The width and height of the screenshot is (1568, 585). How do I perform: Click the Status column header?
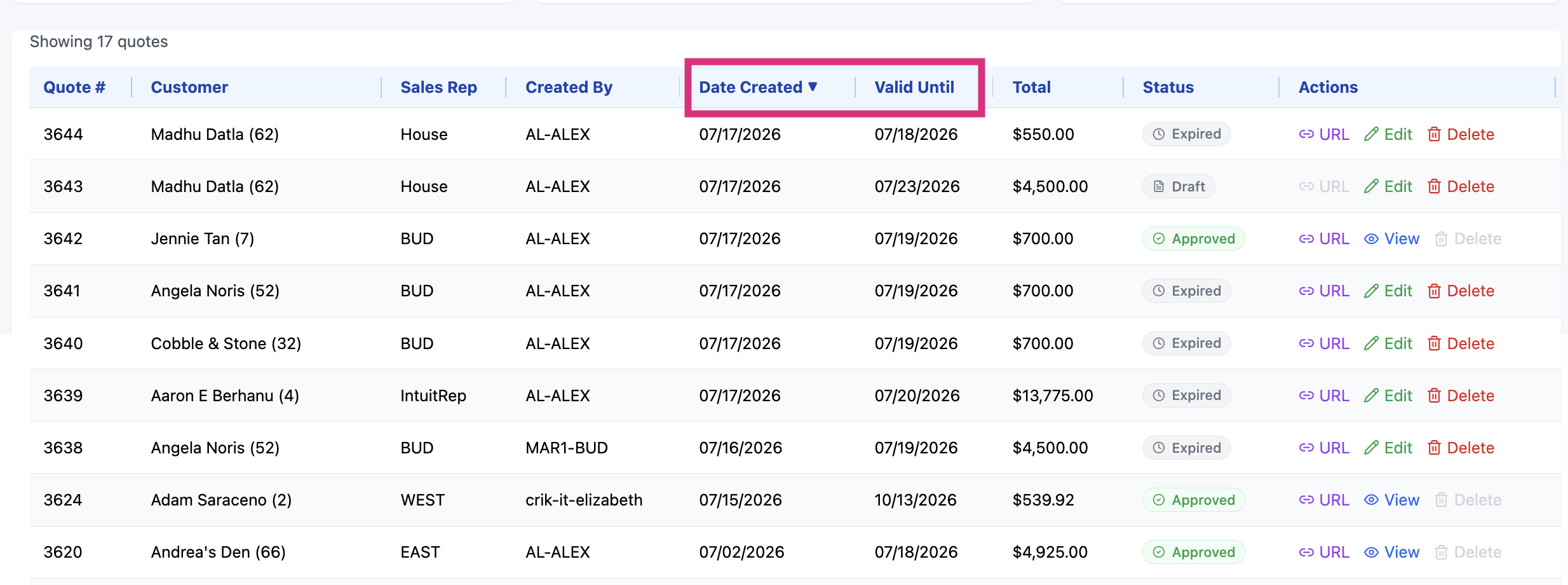[x=1168, y=87]
